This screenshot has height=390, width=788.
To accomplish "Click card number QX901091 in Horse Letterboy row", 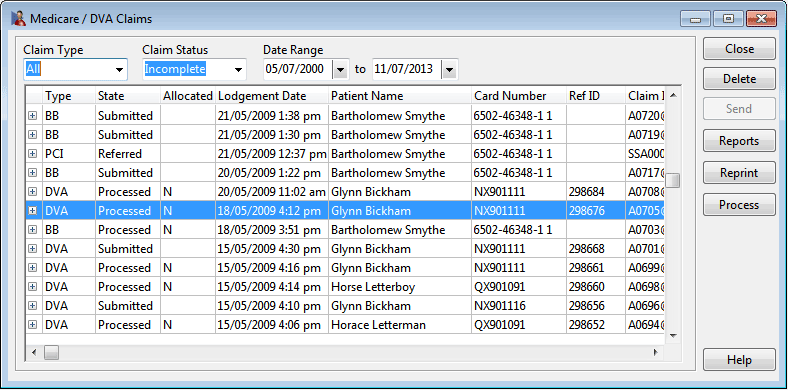I will [x=519, y=287].
